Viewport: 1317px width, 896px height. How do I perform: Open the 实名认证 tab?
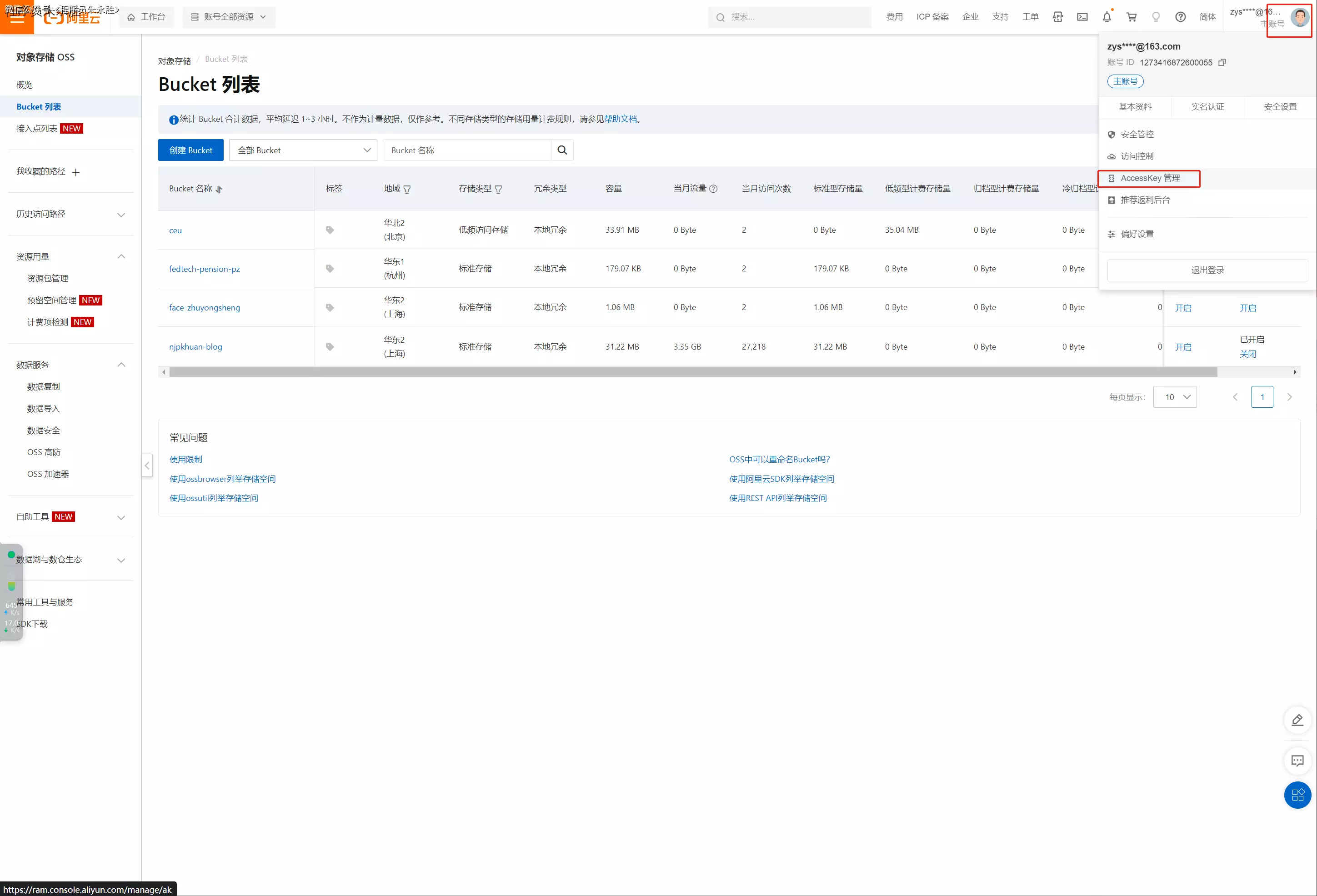[x=1207, y=107]
